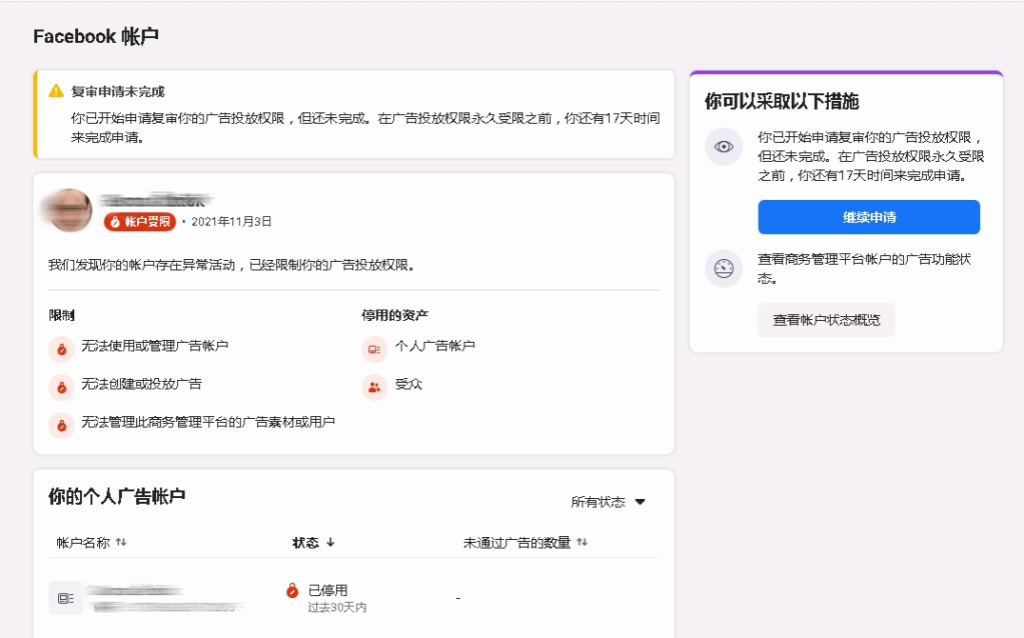Click the lock icon beside 无法使用或管理广告帐户
Viewport: 1024px width, 638px height.
point(62,349)
